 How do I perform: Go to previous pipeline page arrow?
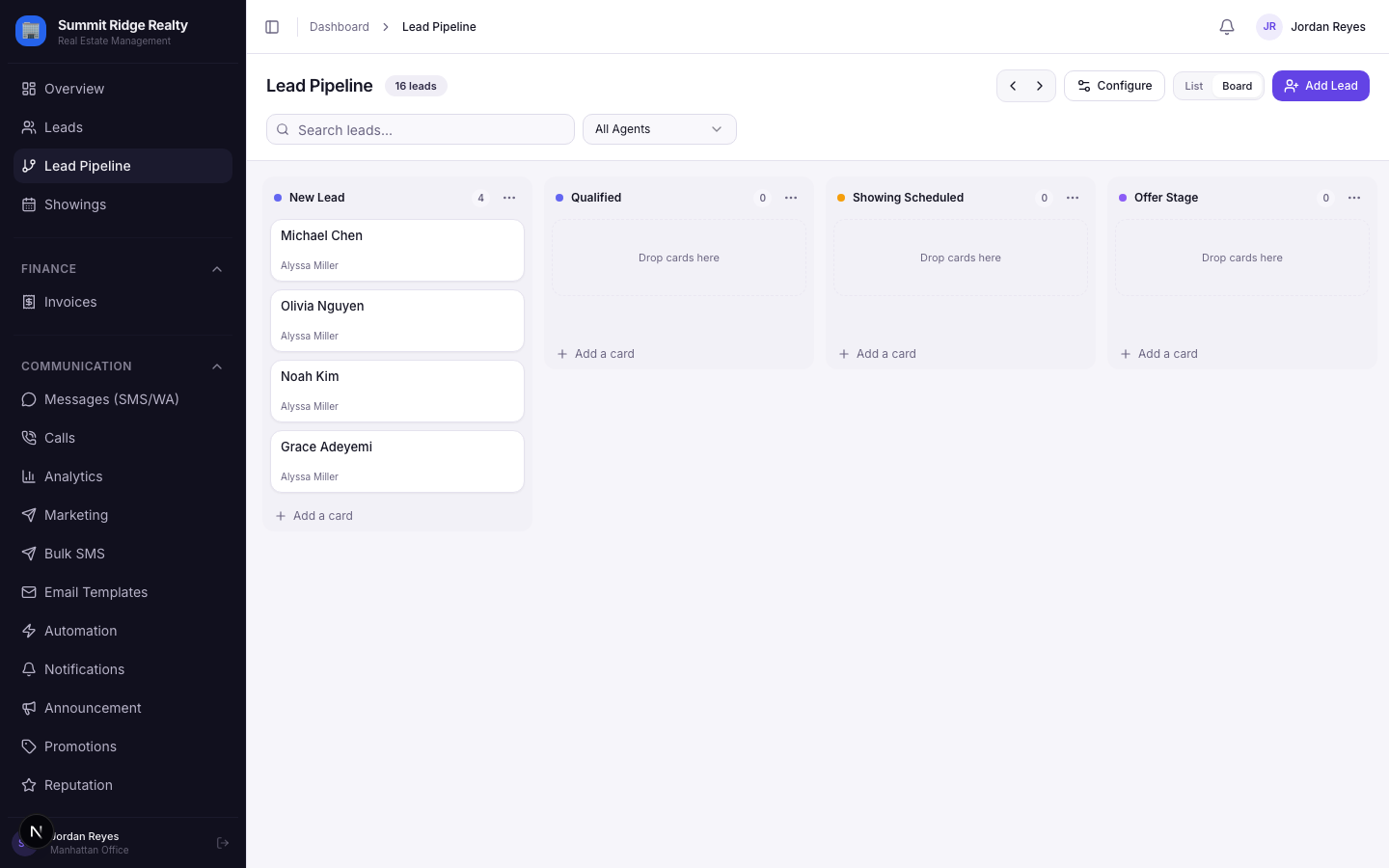[1013, 86]
